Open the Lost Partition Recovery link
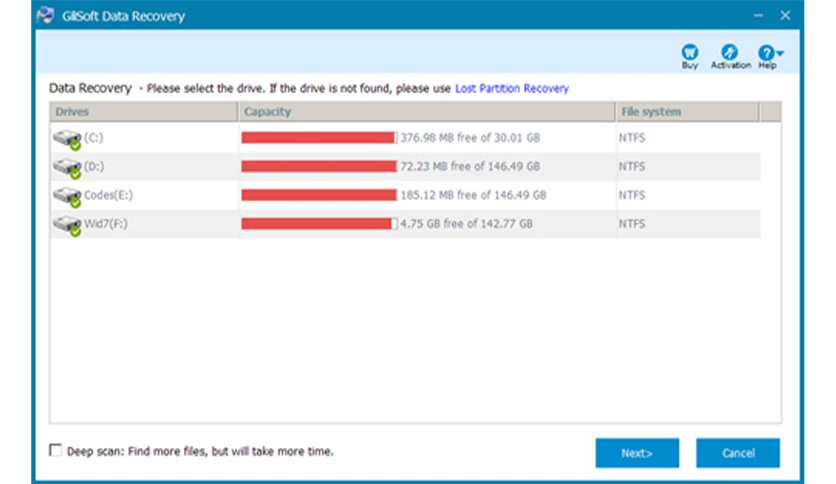This screenshot has width=836, height=484. tap(512, 88)
